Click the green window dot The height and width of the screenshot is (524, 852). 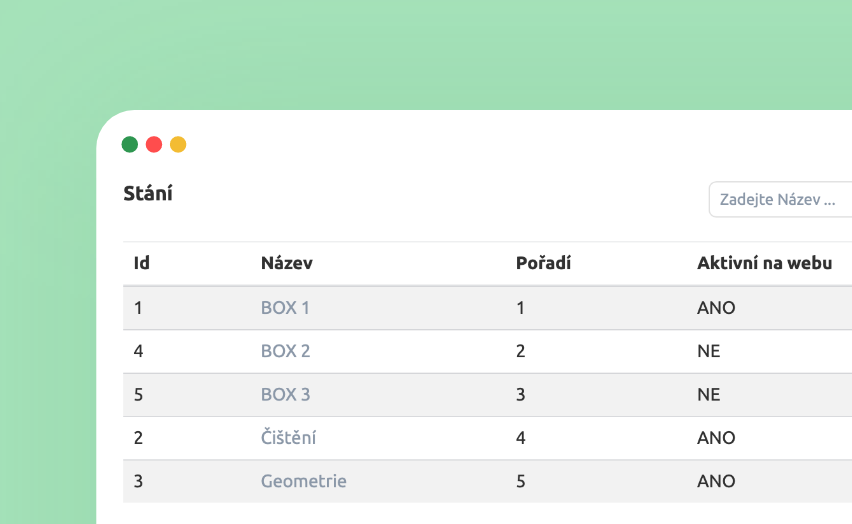click(x=130, y=144)
